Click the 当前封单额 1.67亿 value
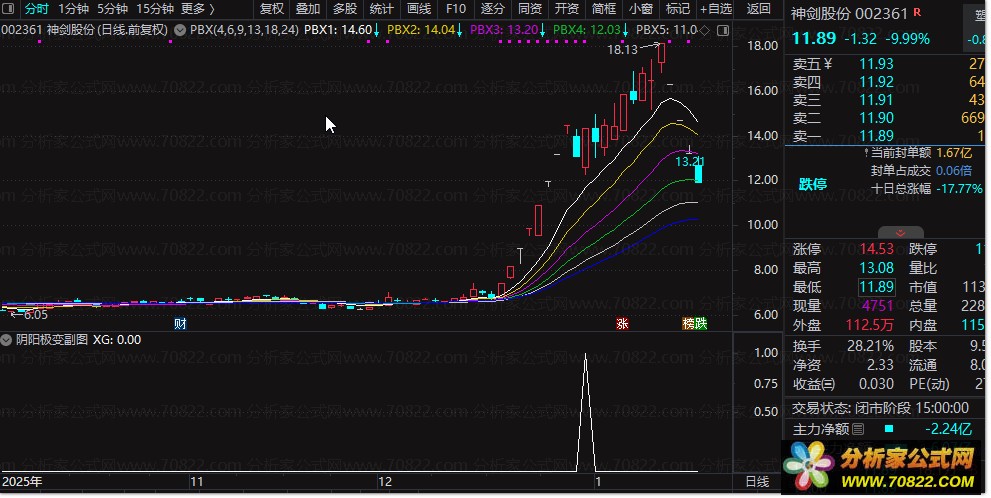 click(x=954, y=153)
